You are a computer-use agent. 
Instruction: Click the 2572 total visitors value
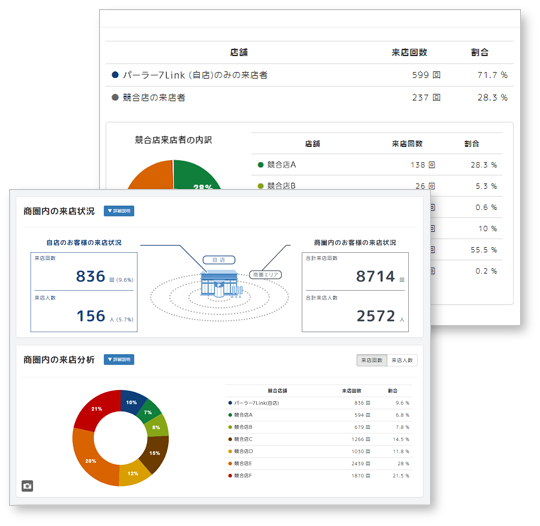point(376,316)
